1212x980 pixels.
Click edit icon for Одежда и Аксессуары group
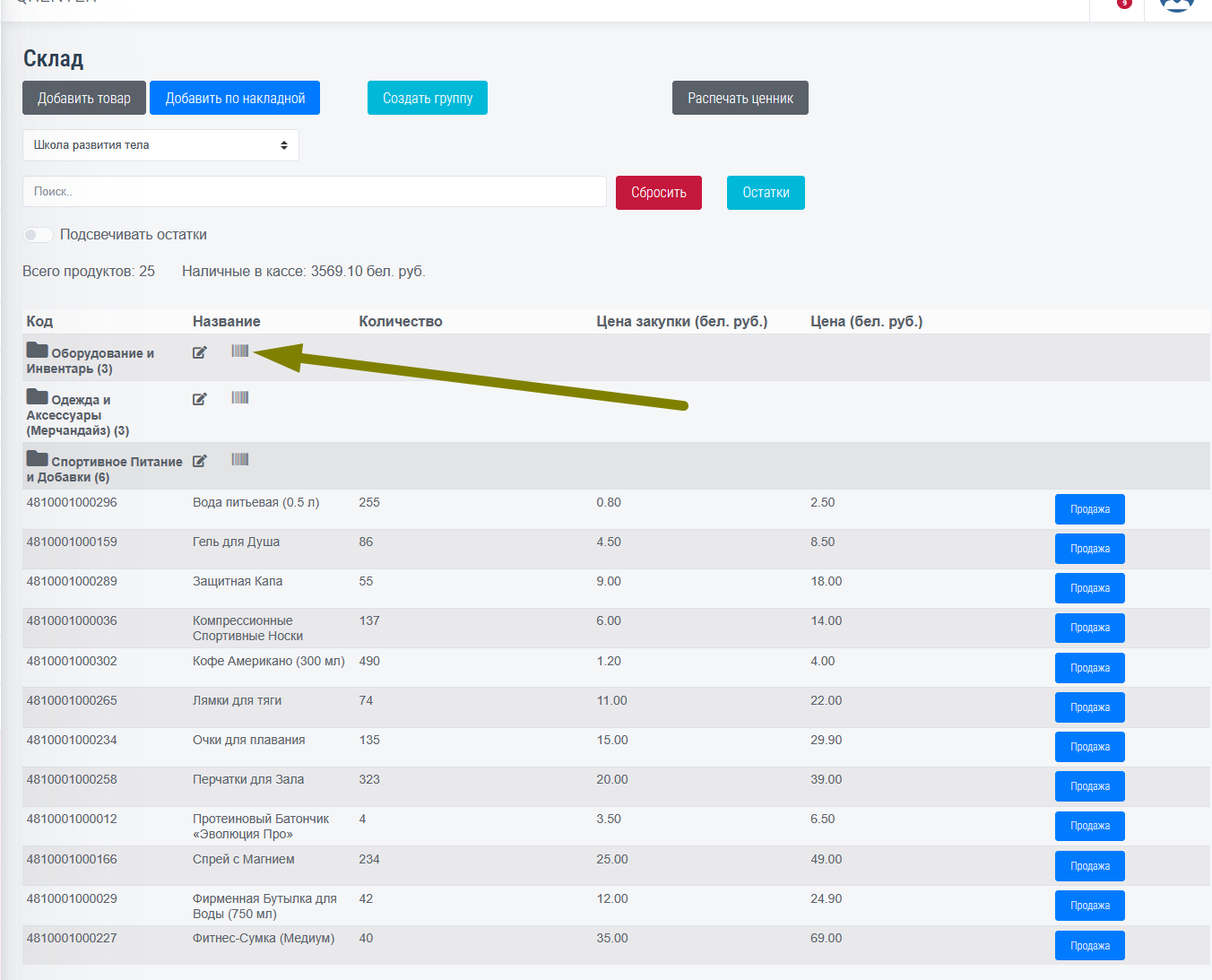click(199, 399)
